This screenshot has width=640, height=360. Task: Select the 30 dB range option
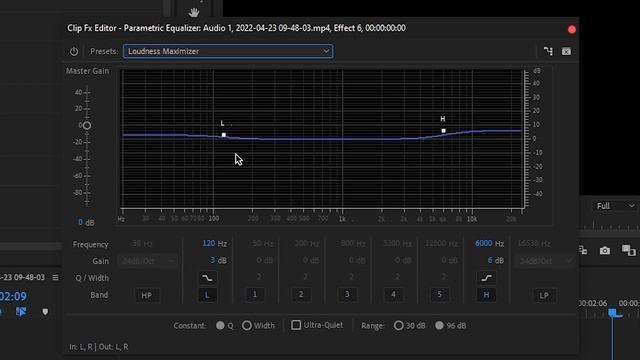point(398,325)
